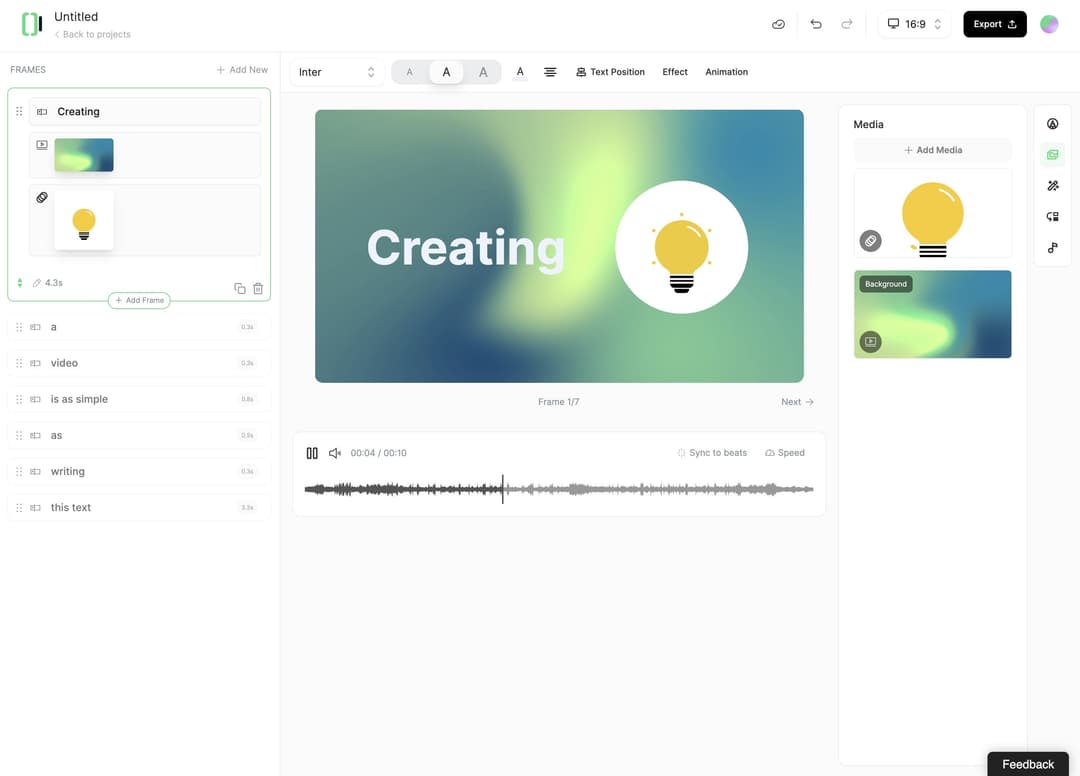Select the text tool icon in right sidebar
This screenshot has width=1080, height=776.
pyautogui.click(x=1052, y=123)
